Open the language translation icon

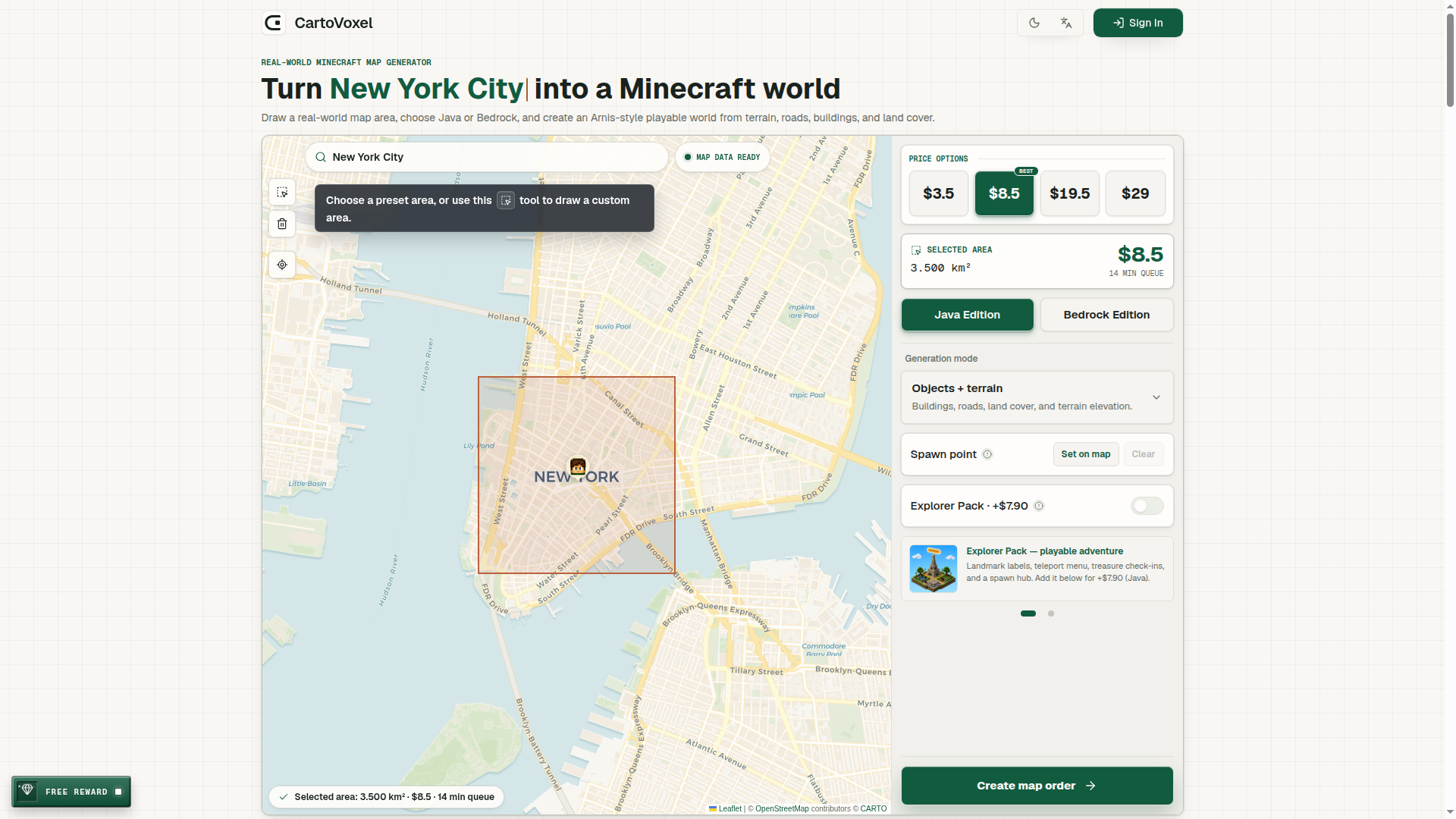[x=1066, y=23]
